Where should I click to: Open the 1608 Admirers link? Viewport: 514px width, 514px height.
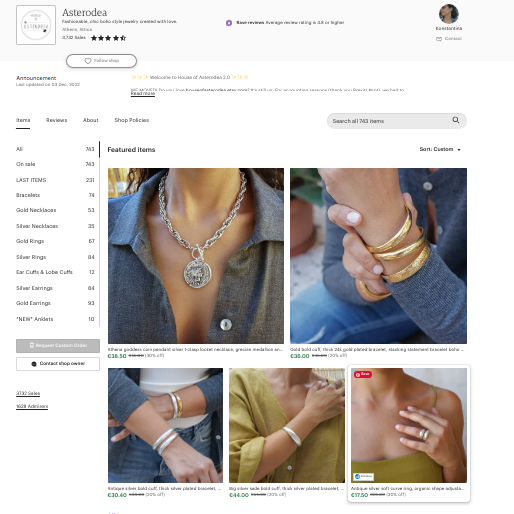(x=32, y=406)
